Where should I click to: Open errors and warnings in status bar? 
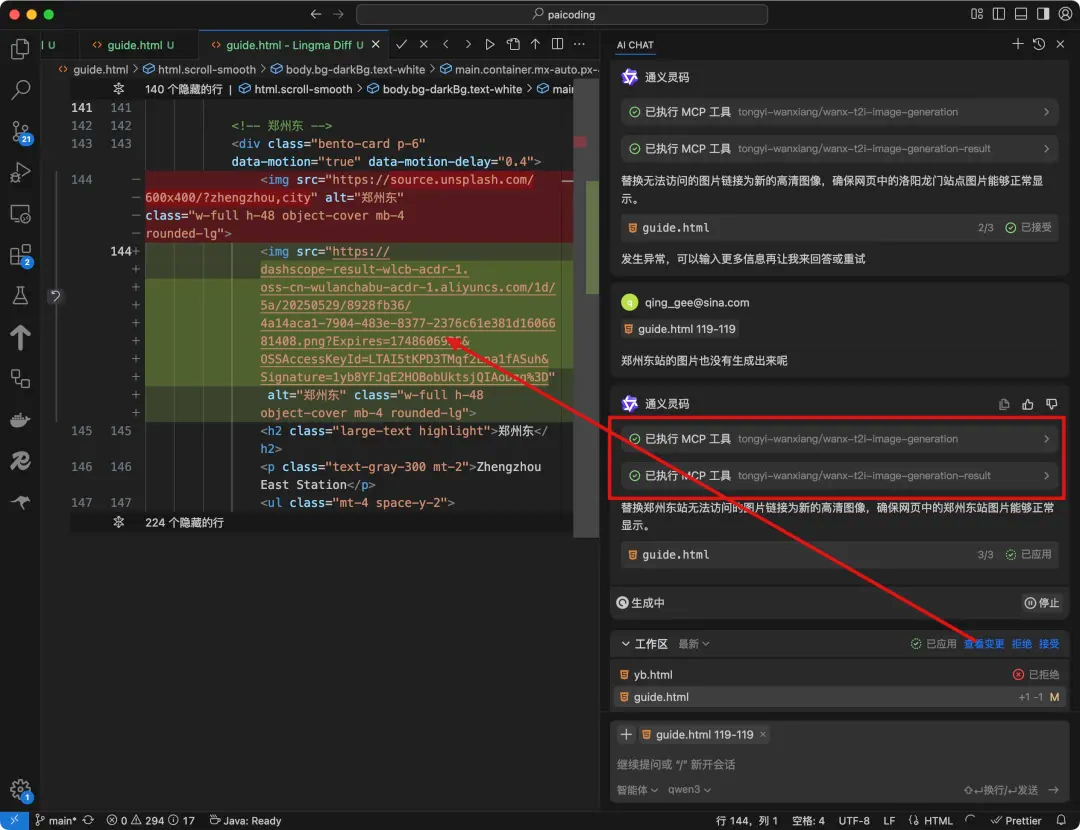click(151, 820)
